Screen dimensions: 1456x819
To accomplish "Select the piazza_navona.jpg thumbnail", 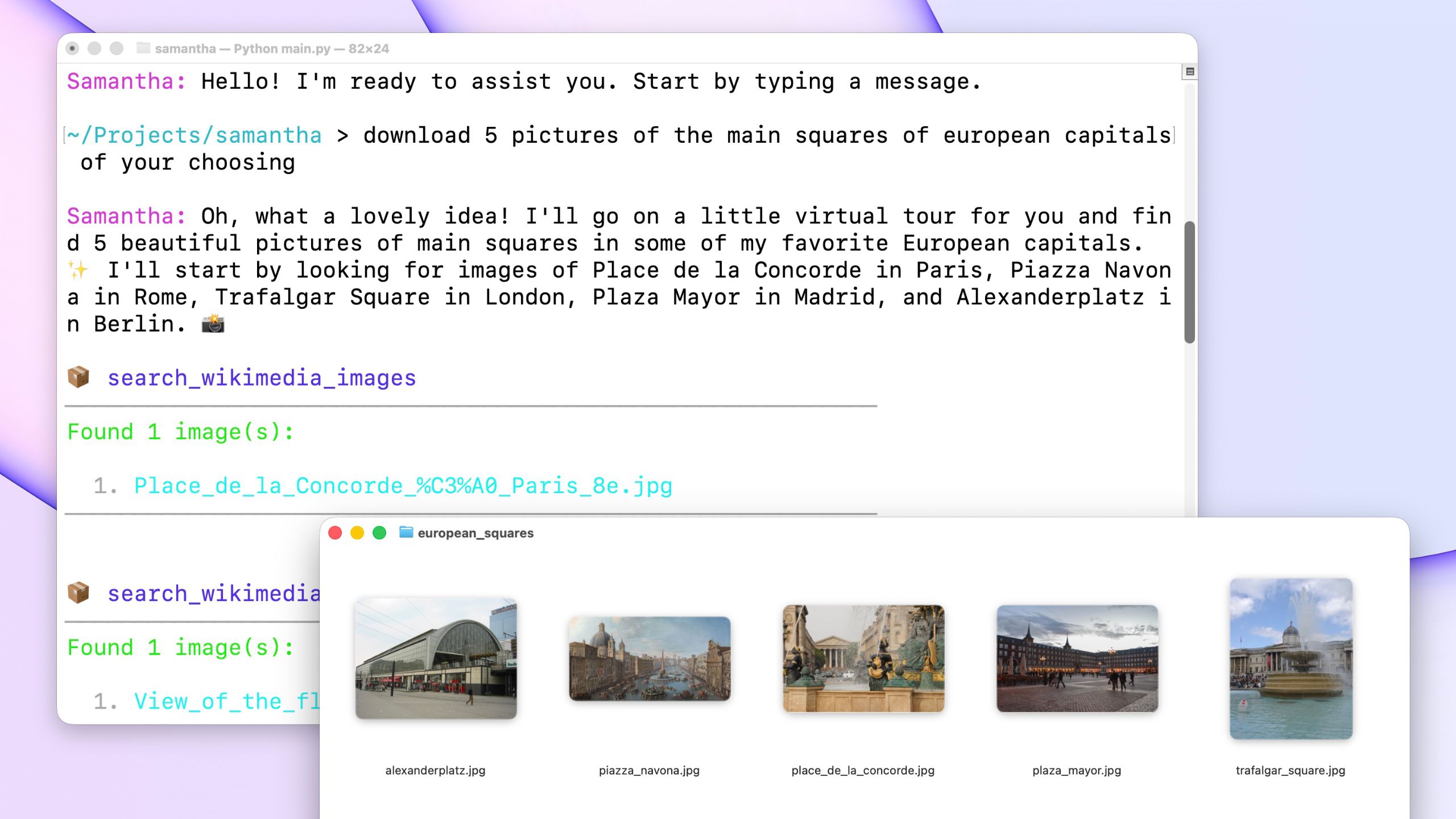I will click(650, 659).
